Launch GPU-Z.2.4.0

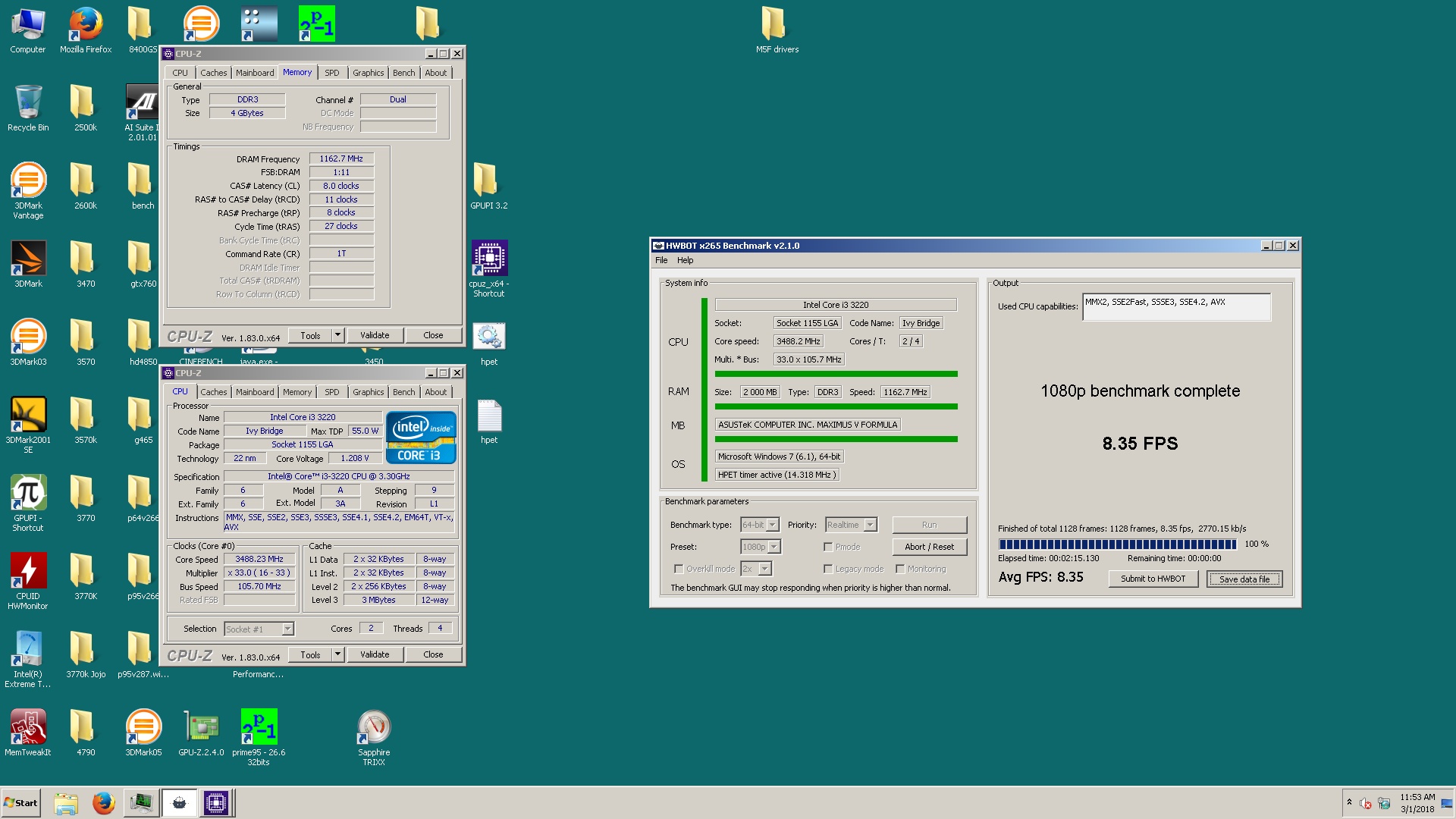point(201,733)
